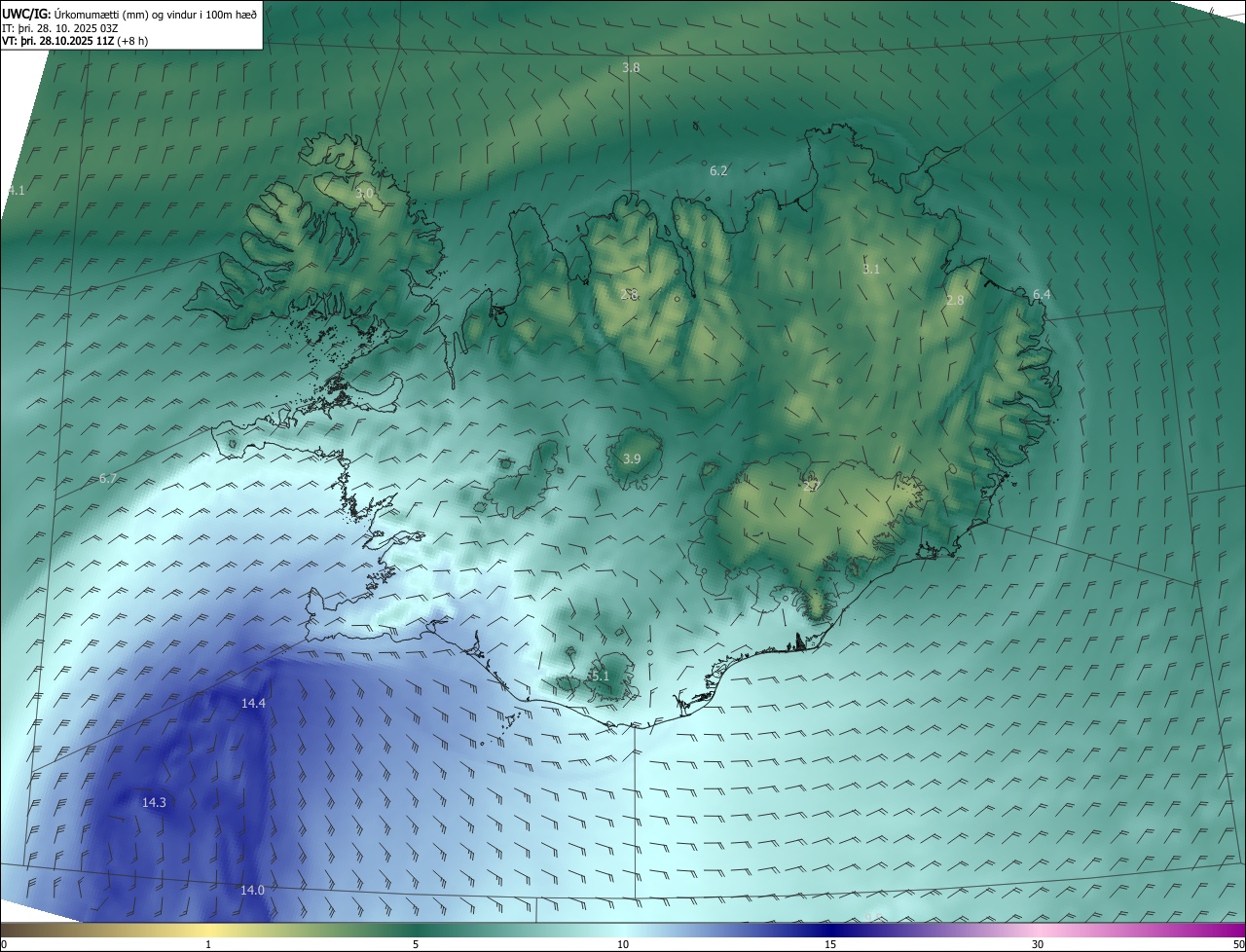Click the 30 tick label on the color scale

click(1038, 944)
